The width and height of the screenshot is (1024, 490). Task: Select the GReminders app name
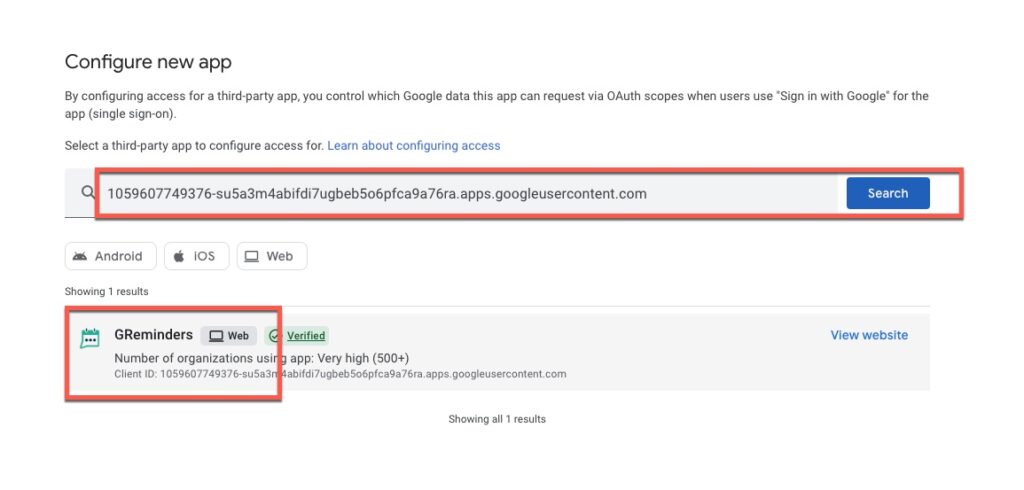[x=153, y=335]
